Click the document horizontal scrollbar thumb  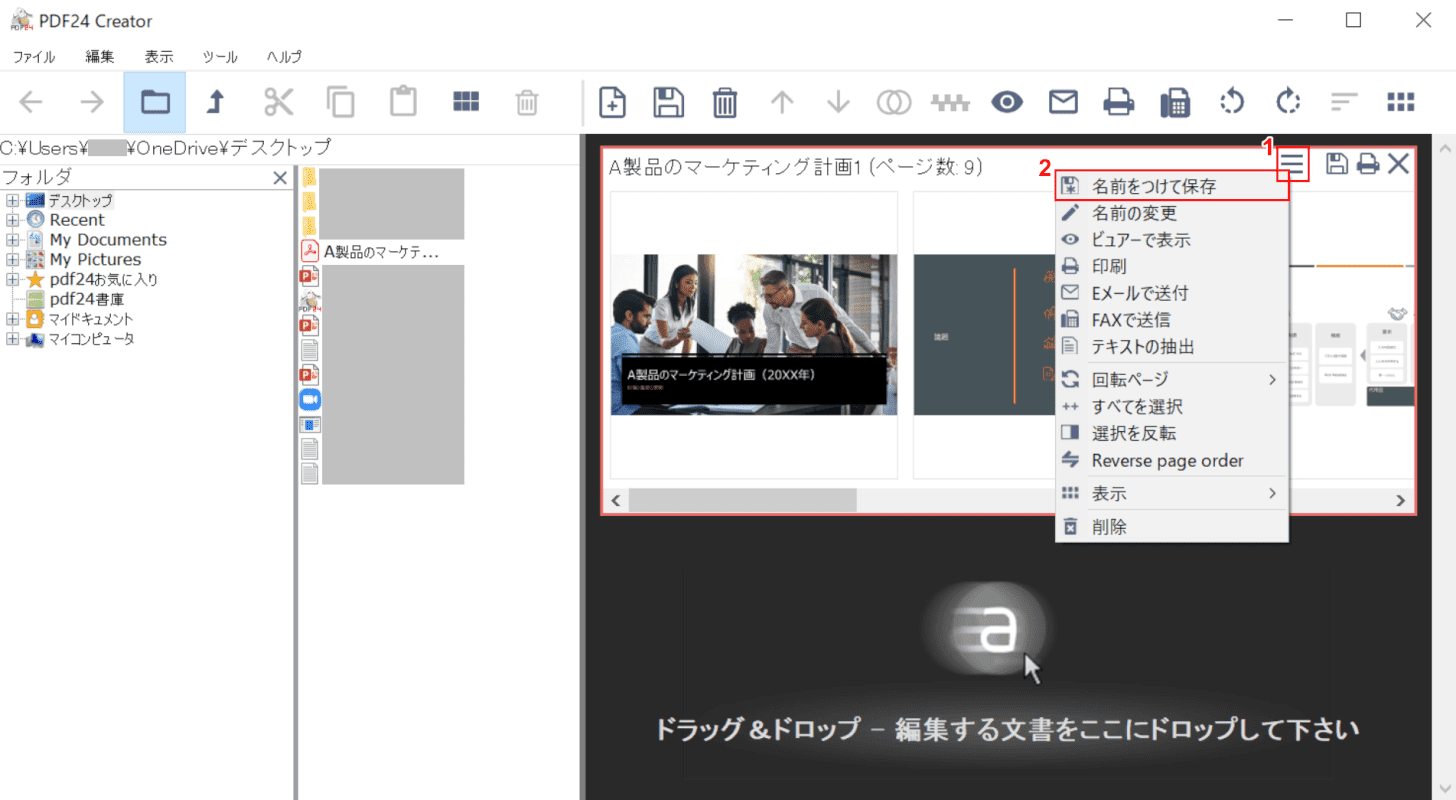pos(742,500)
